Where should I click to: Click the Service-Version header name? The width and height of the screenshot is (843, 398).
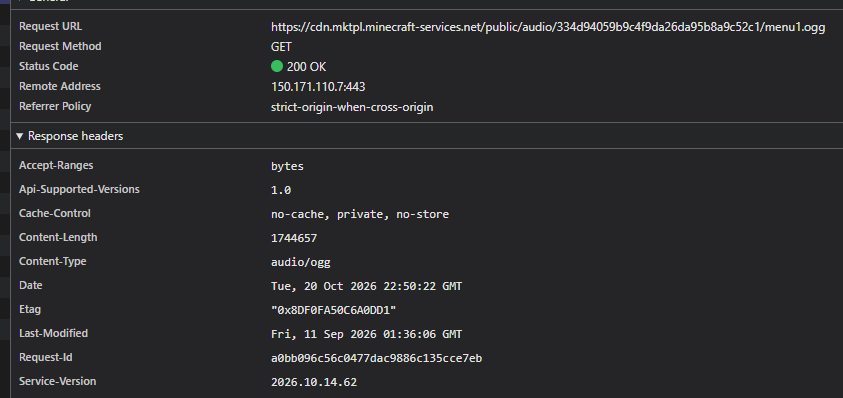(58, 381)
